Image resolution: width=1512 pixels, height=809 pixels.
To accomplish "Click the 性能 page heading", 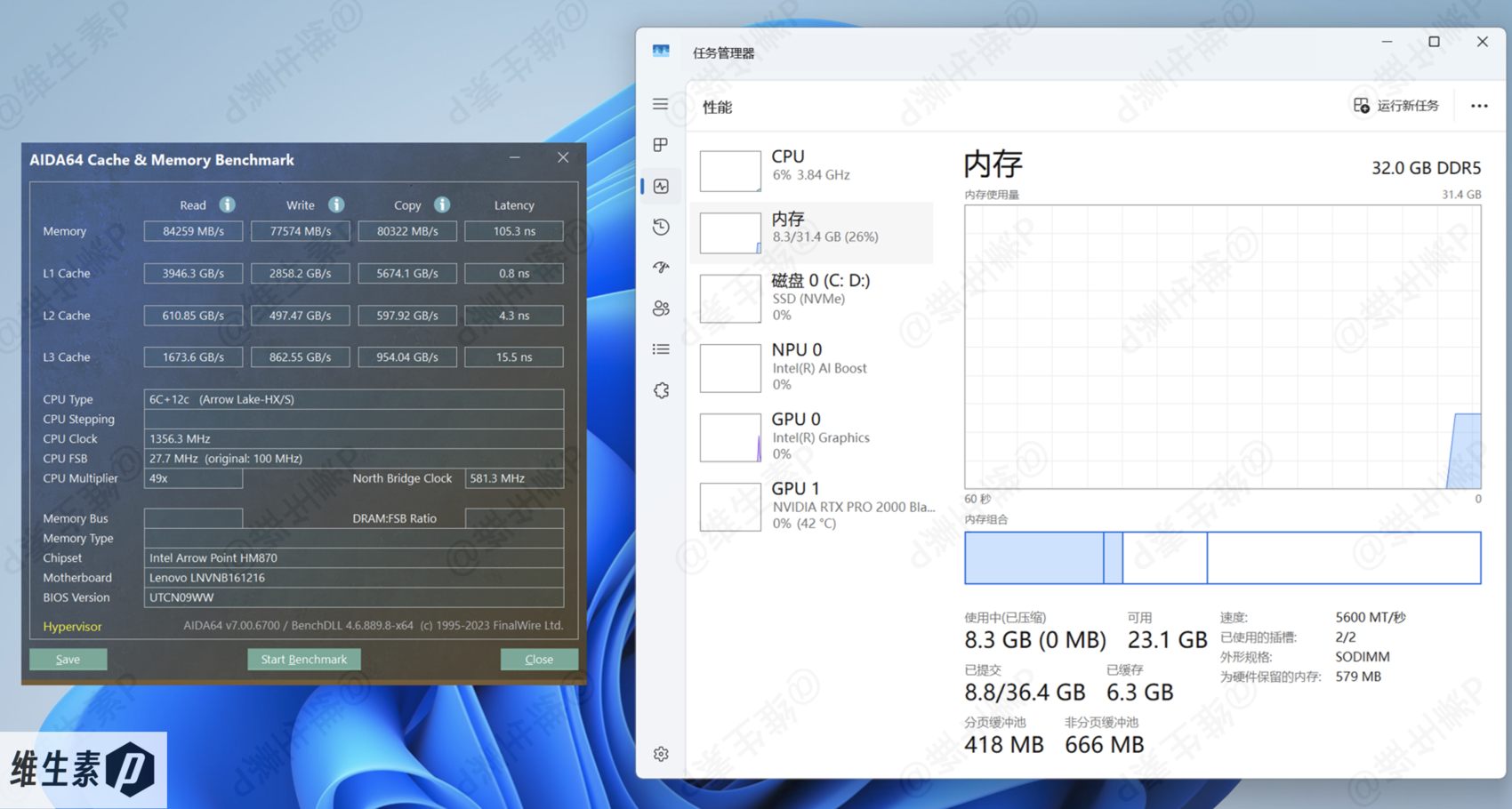I will tap(718, 107).
